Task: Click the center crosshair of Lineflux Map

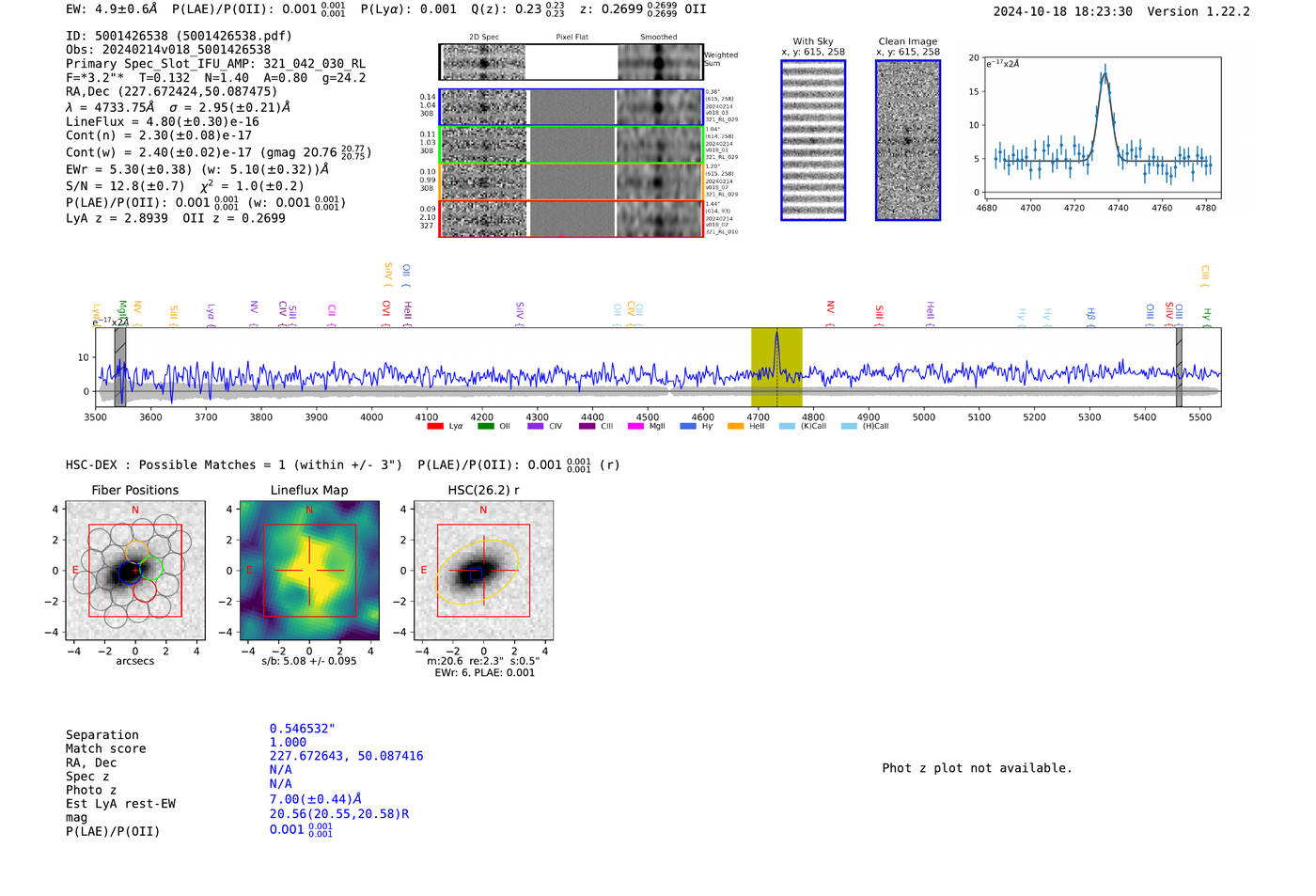Action: [309, 571]
